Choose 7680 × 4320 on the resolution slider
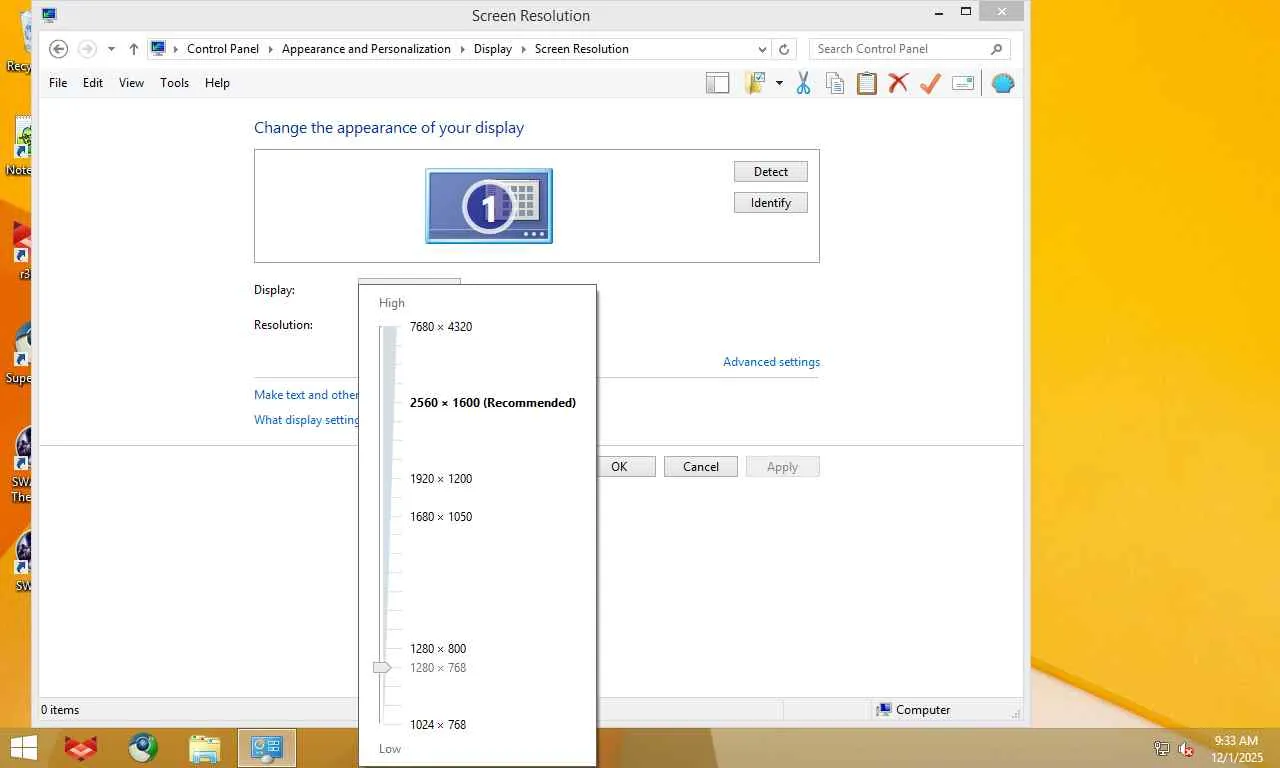 (x=441, y=327)
